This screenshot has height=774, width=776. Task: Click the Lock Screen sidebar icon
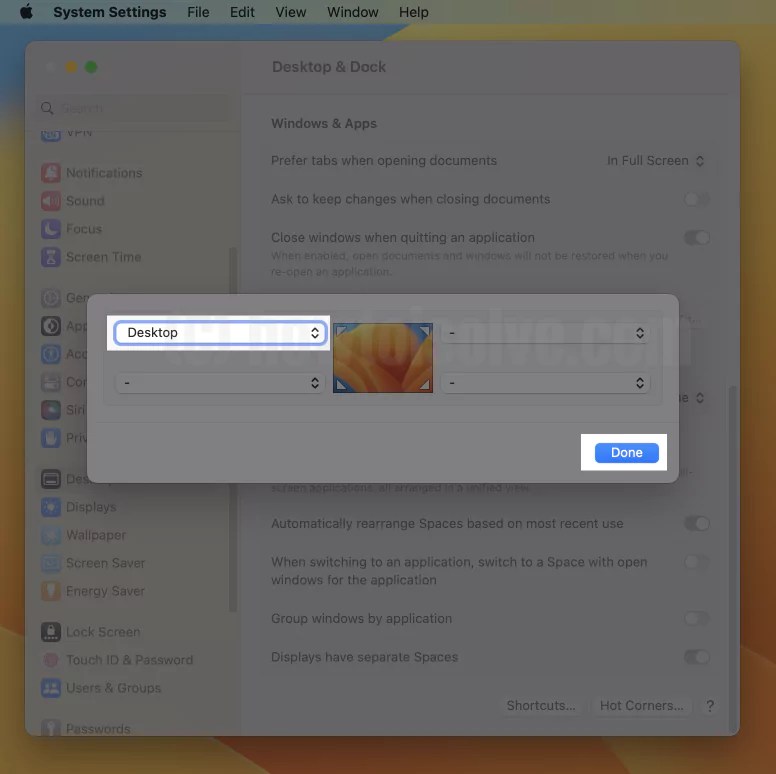tap(50, 632)
